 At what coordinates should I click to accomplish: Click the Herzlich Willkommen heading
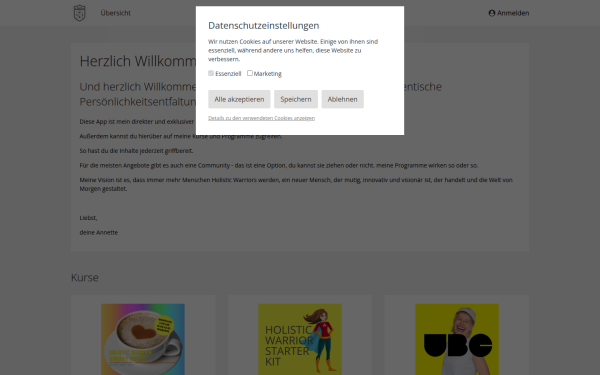[138, 61]
